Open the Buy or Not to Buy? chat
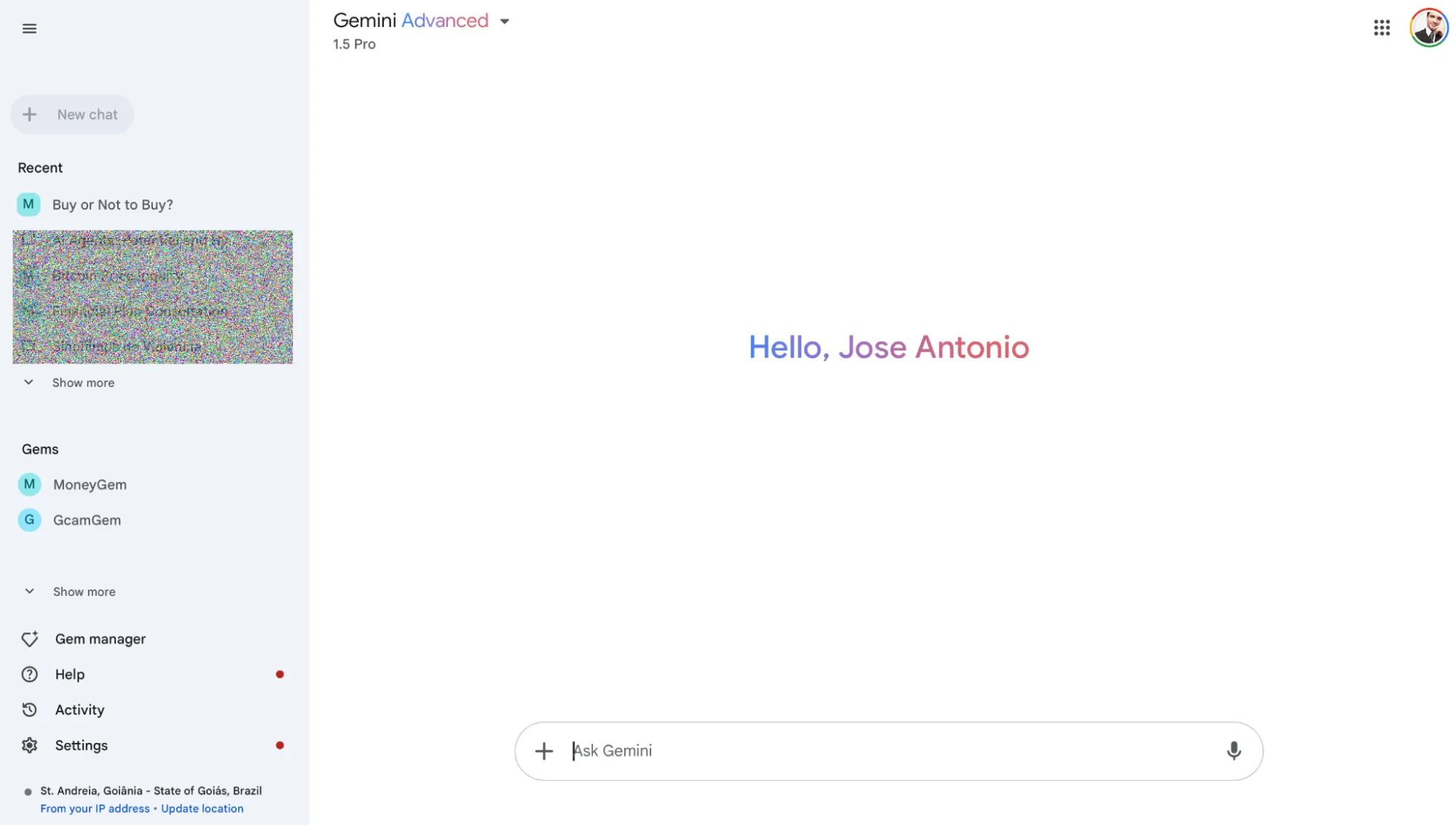 click(112, 205)
